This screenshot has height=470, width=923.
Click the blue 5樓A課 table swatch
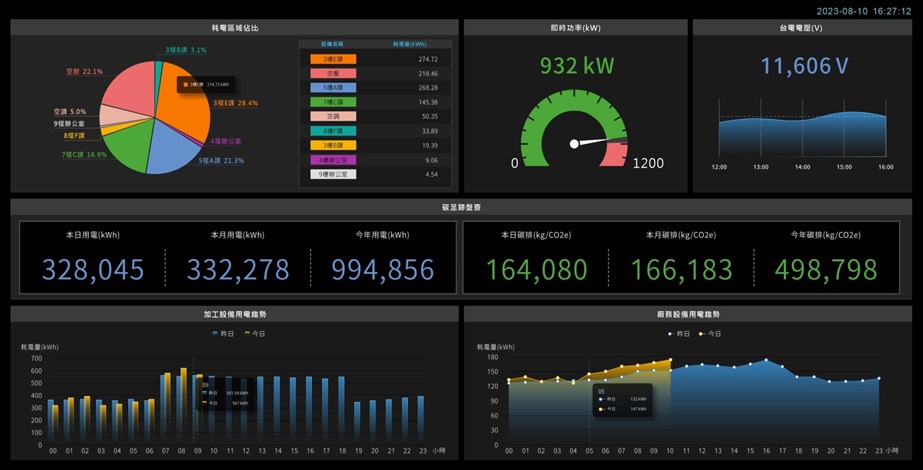pos(333,88)
